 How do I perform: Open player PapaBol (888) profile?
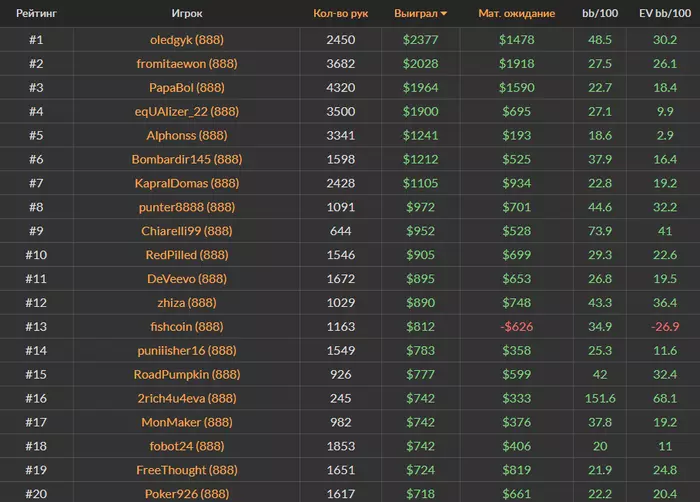[x=187, y=88]
